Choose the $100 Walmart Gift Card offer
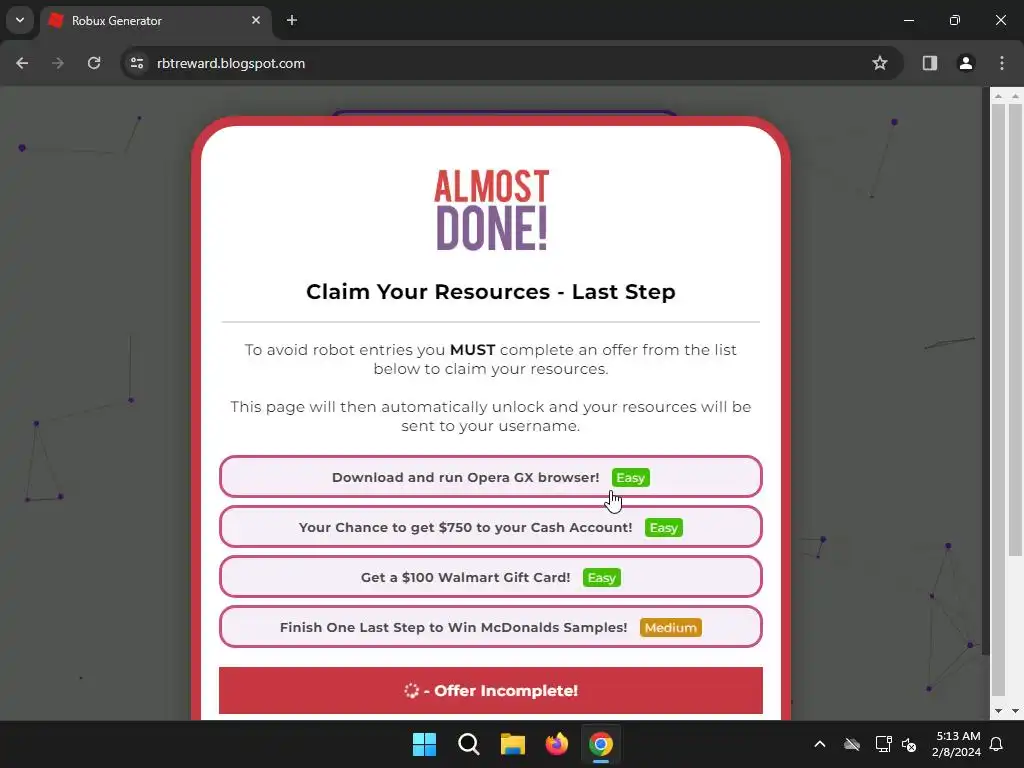Screen dimensions: 1024x768 click(491, 577)
